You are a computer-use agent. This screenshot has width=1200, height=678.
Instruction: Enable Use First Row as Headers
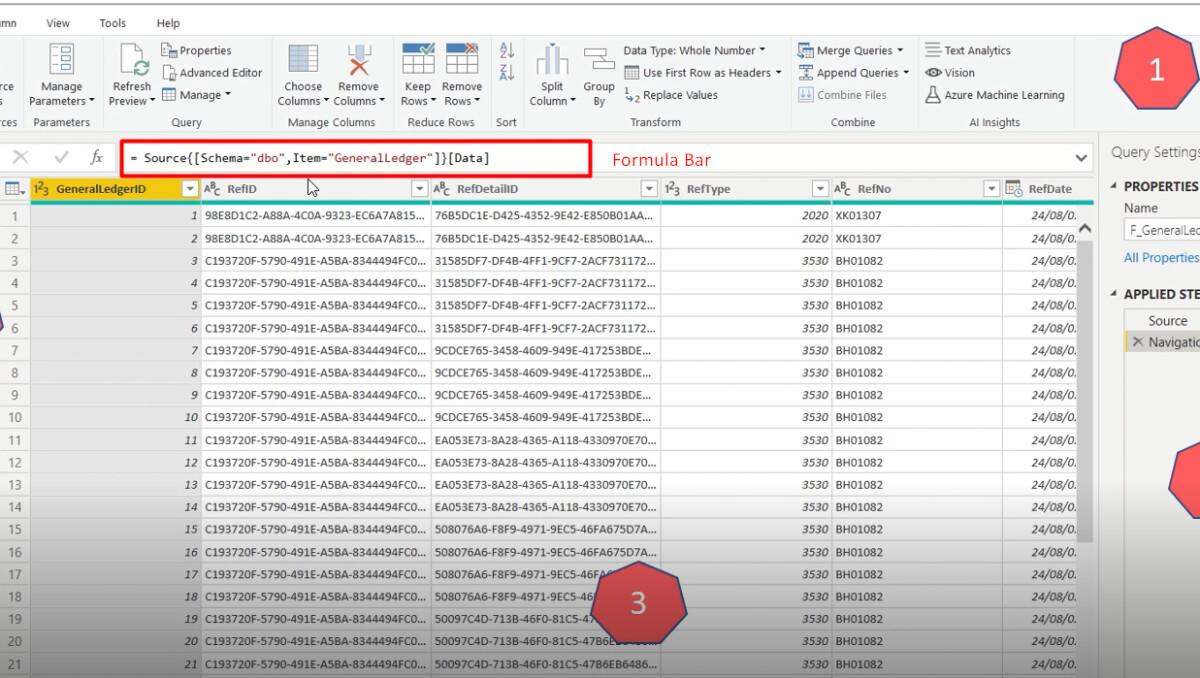coord(702,72)
